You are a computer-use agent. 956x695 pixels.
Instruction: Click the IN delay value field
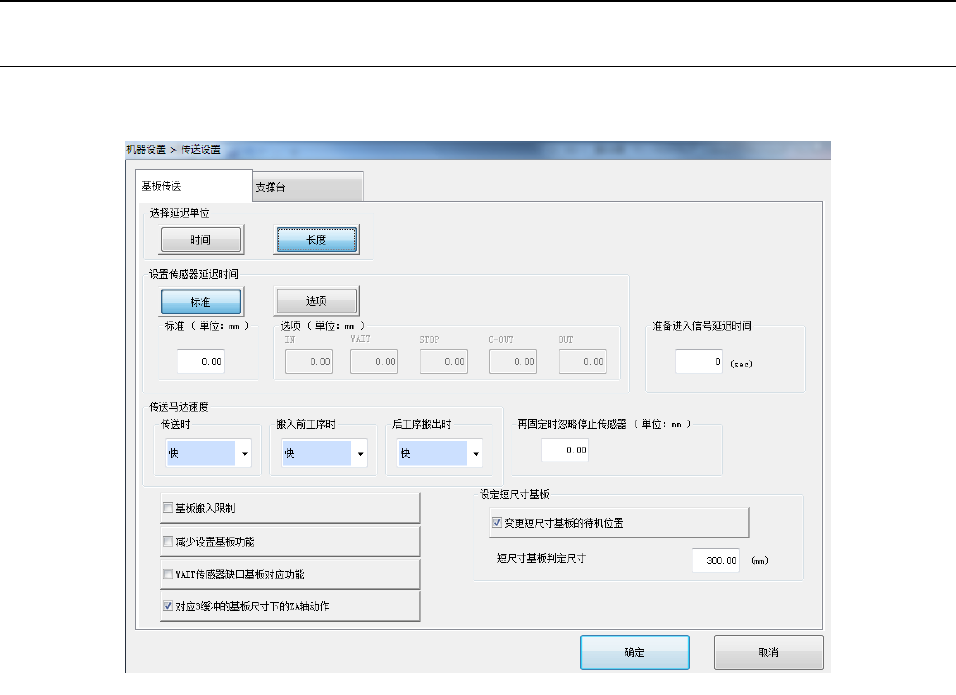309,362
